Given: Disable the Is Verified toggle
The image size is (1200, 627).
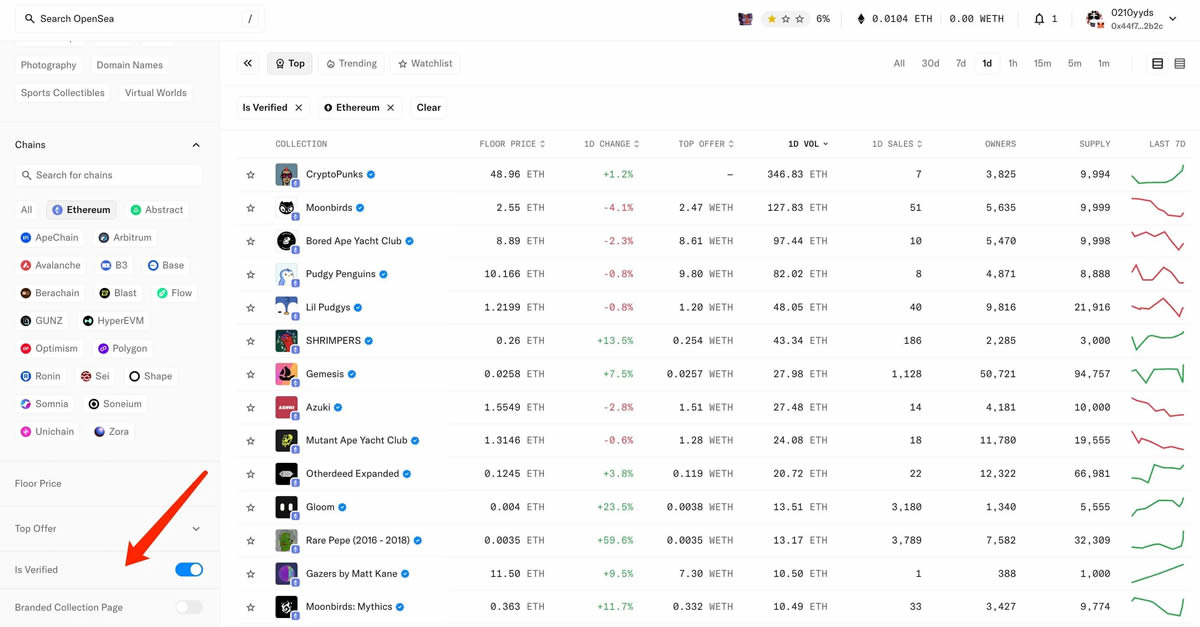Looking at the screenshot, I should coord(189,569).
